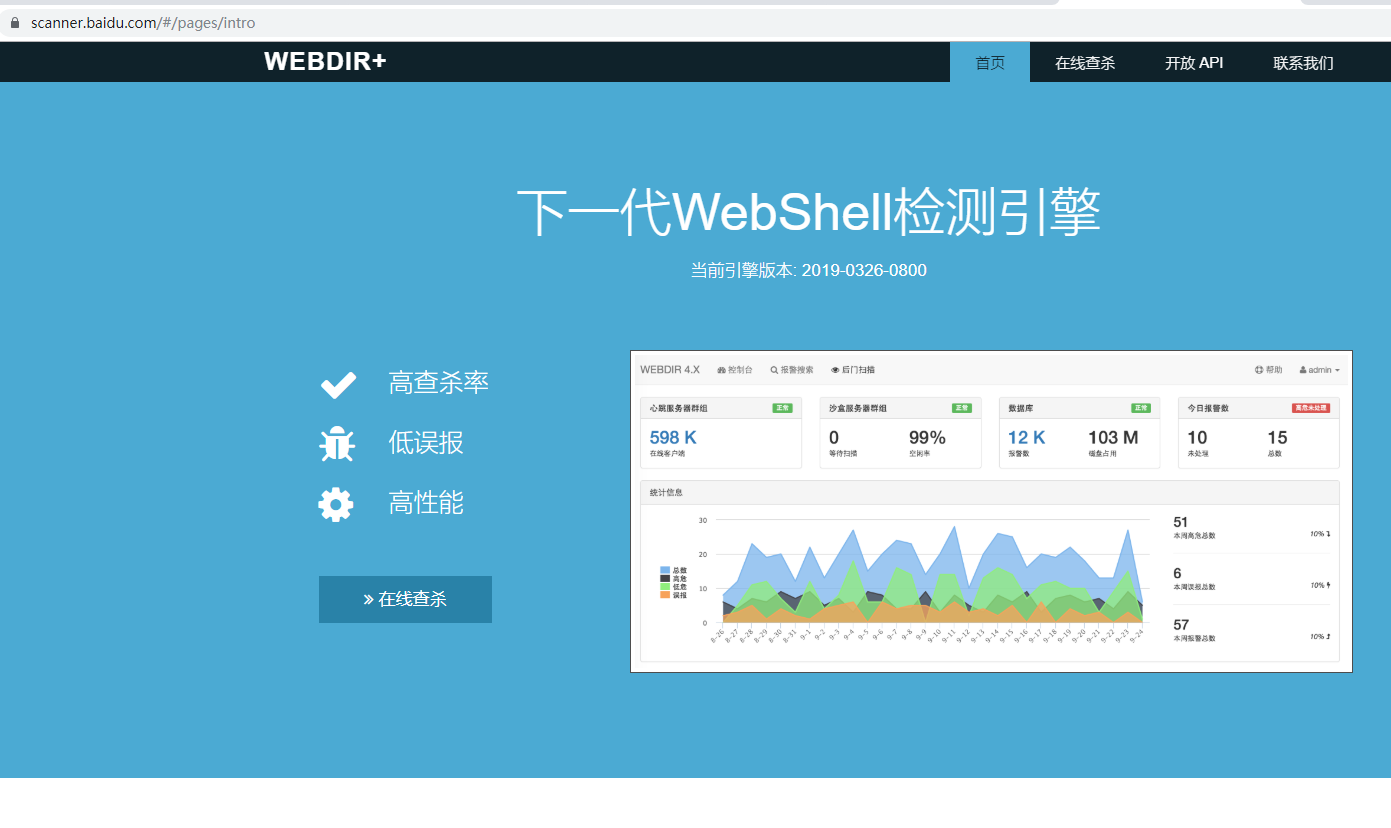Click the dark 高危 legend swatch

point(665,578)
